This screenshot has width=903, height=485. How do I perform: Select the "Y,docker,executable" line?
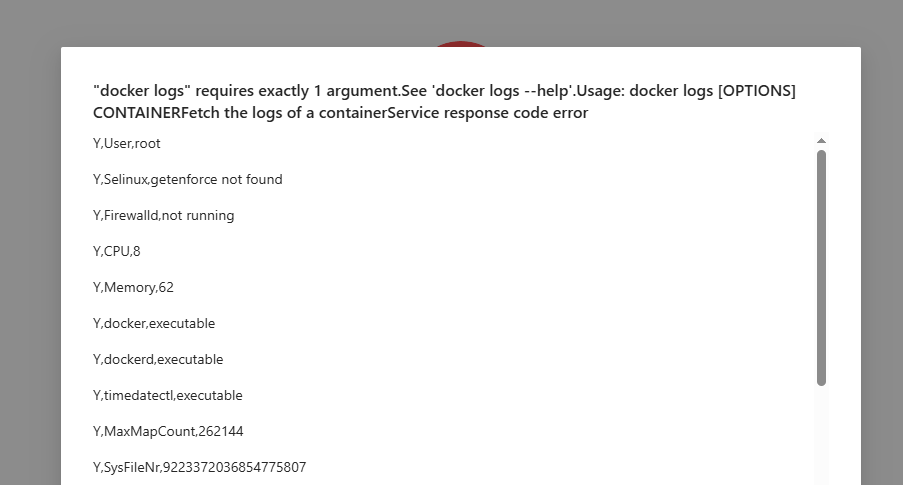(153, 323)
